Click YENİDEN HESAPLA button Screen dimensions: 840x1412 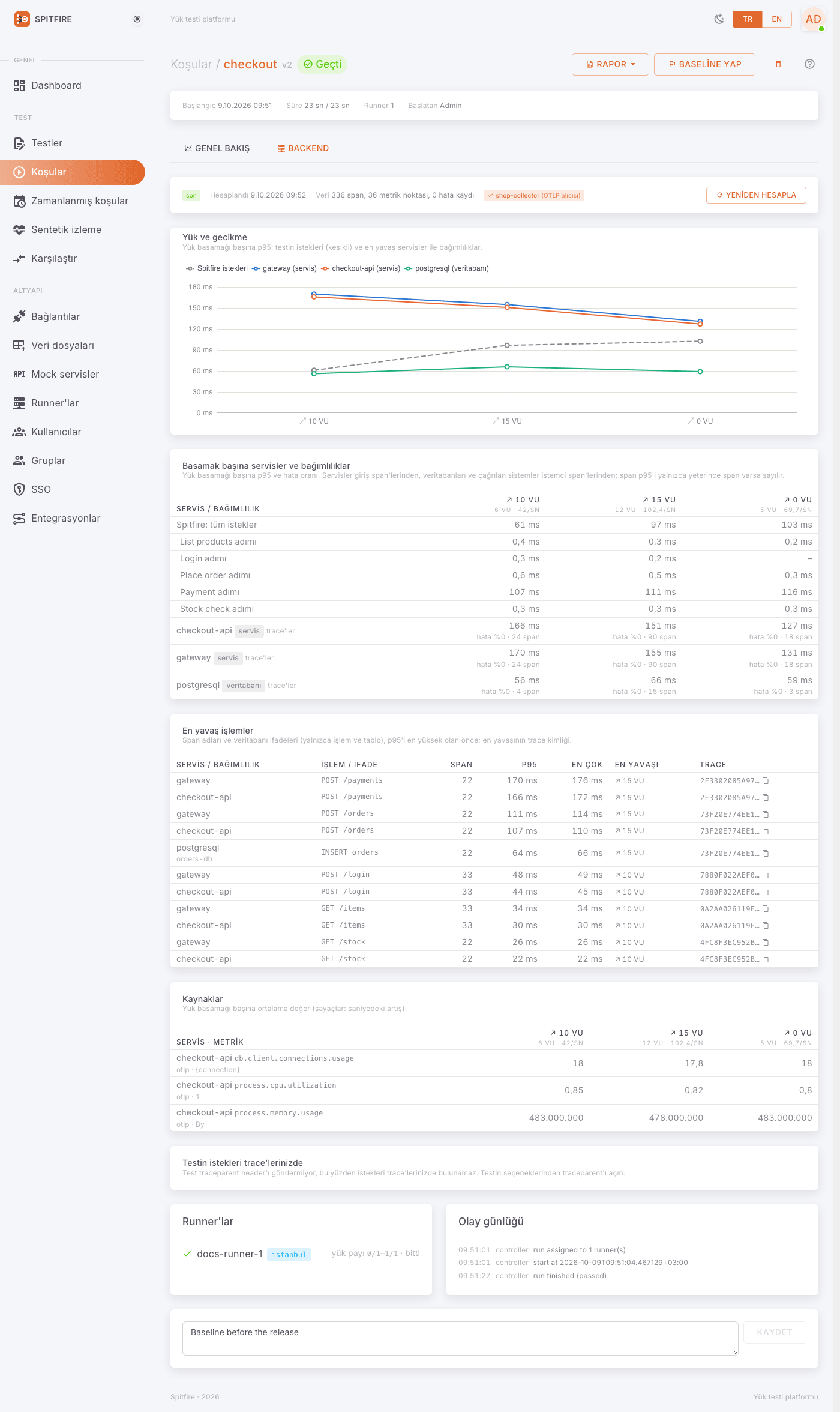[x=756, y=195]
